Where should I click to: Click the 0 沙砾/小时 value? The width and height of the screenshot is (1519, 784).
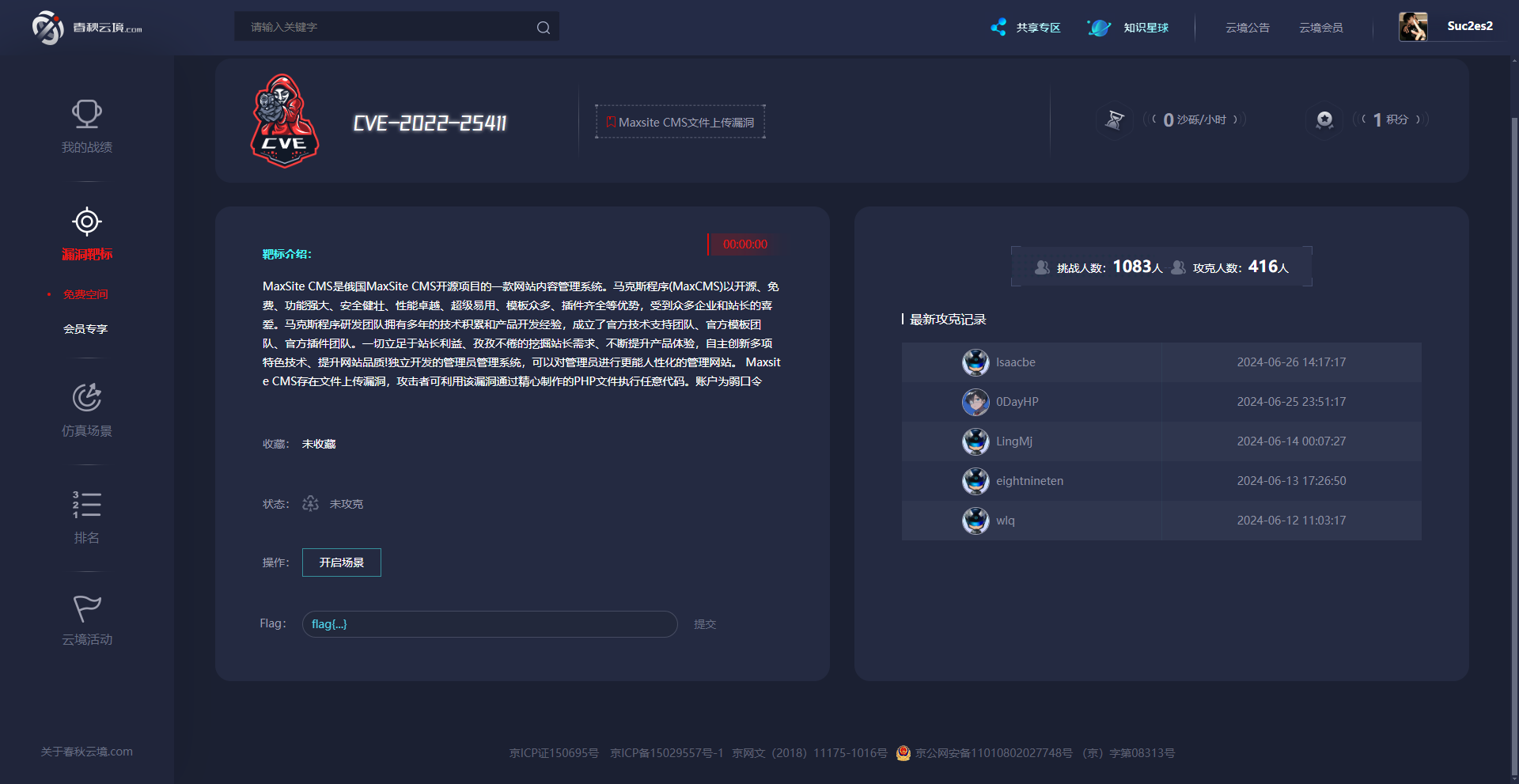pyautogui.click(x=1195, y=119)
